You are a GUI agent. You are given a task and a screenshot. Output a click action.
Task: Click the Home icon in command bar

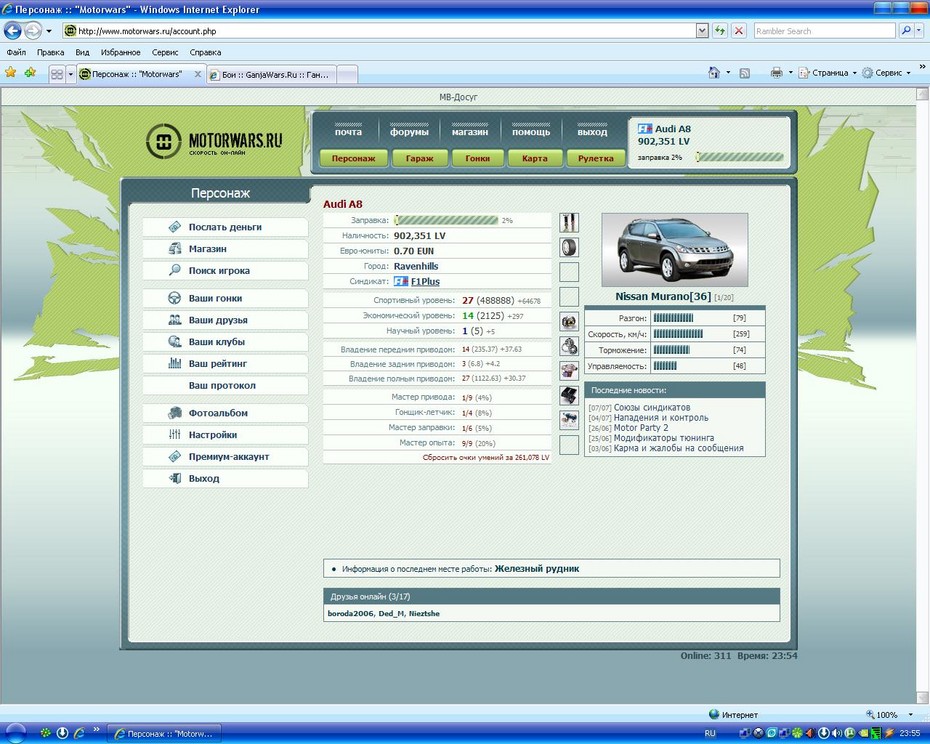[714, 73]
